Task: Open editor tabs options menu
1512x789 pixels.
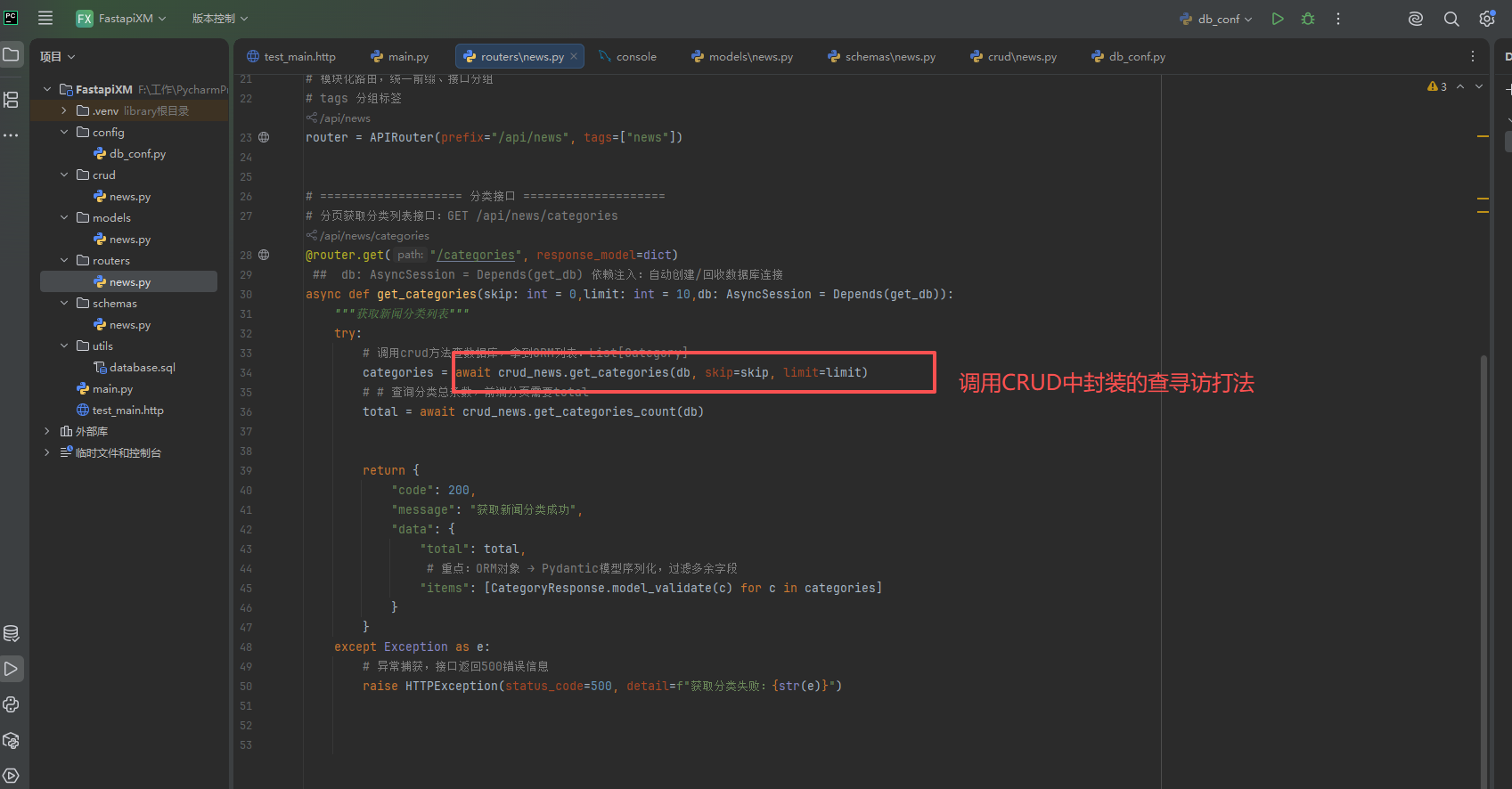Action: coord(1472,56)
